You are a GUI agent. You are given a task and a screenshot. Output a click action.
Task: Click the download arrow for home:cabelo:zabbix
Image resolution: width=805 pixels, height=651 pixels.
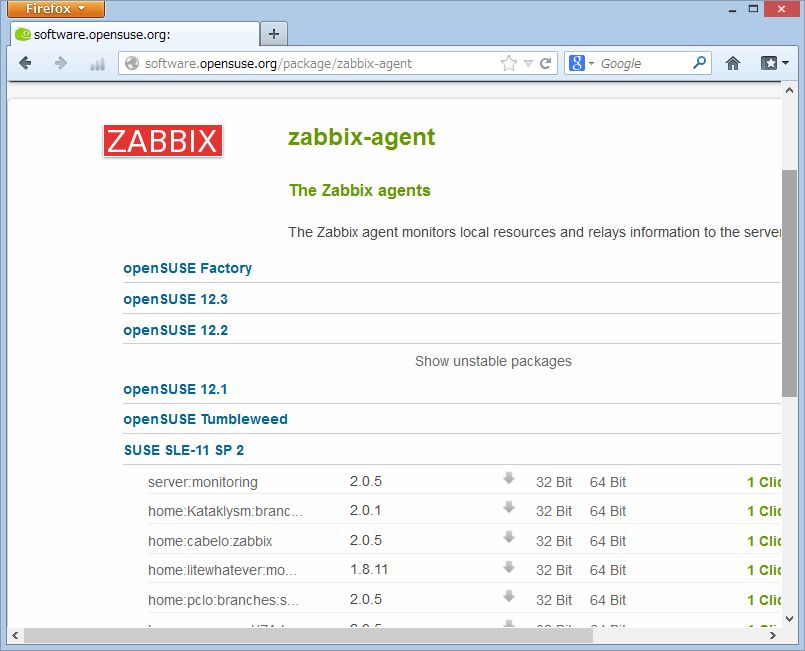pyautogui.click(x=509, y=537)
